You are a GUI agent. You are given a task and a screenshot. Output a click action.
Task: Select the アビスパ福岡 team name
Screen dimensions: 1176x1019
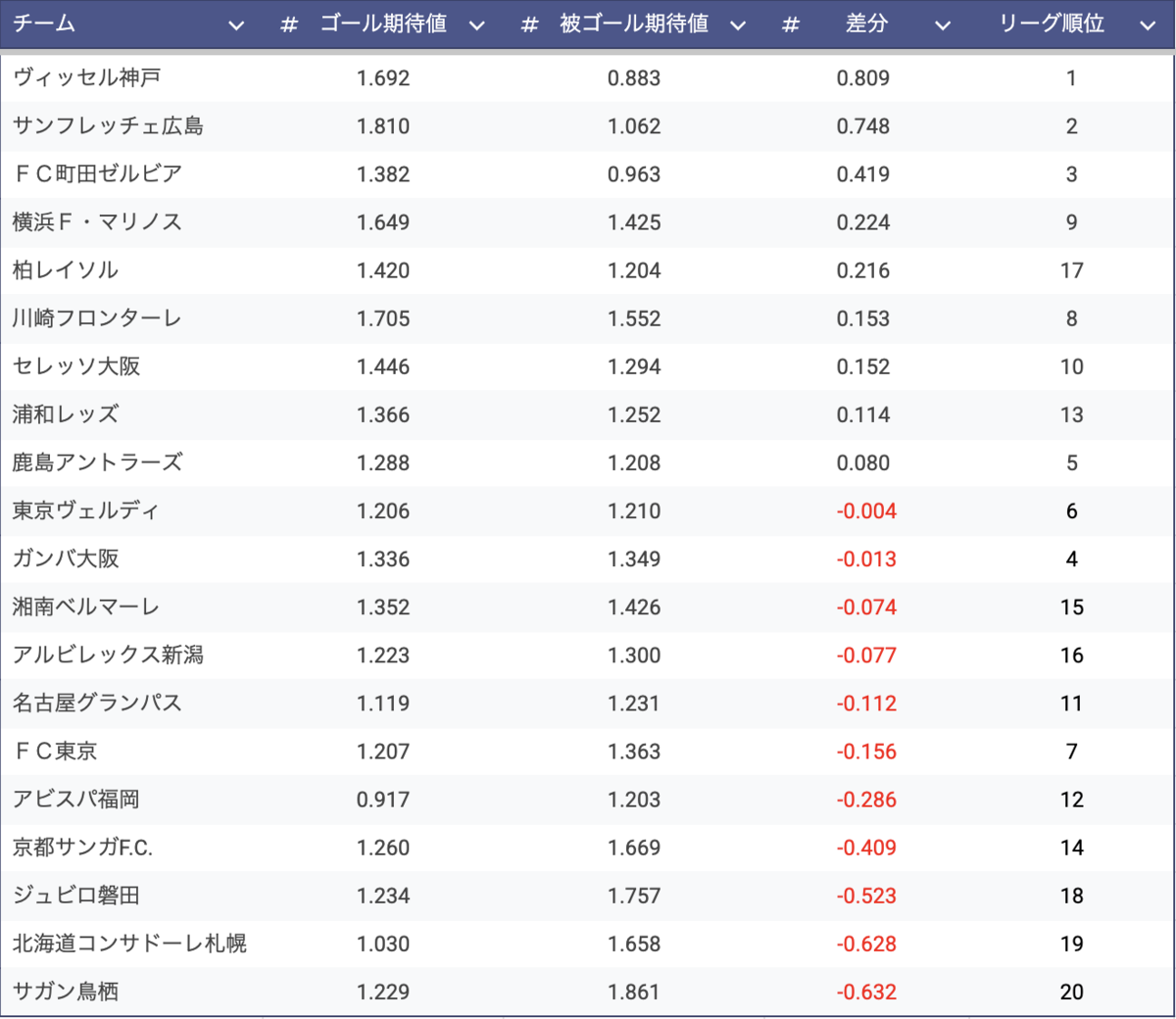[75, 799]
